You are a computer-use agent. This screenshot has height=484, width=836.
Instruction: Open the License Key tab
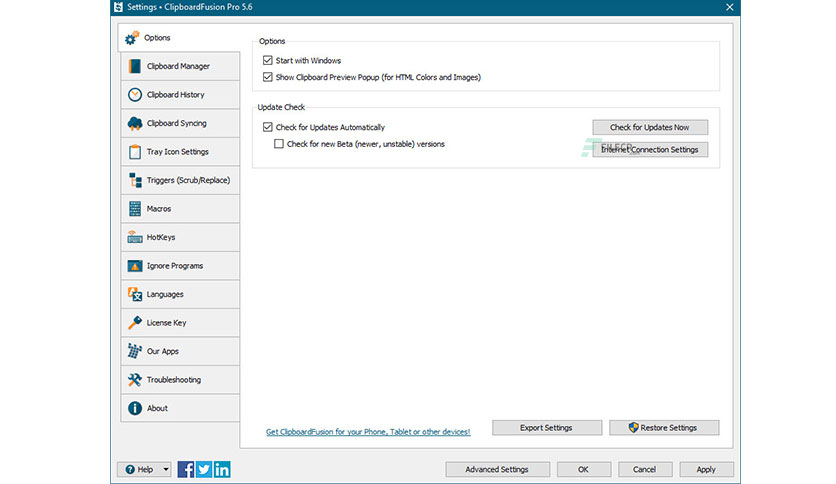180,322
